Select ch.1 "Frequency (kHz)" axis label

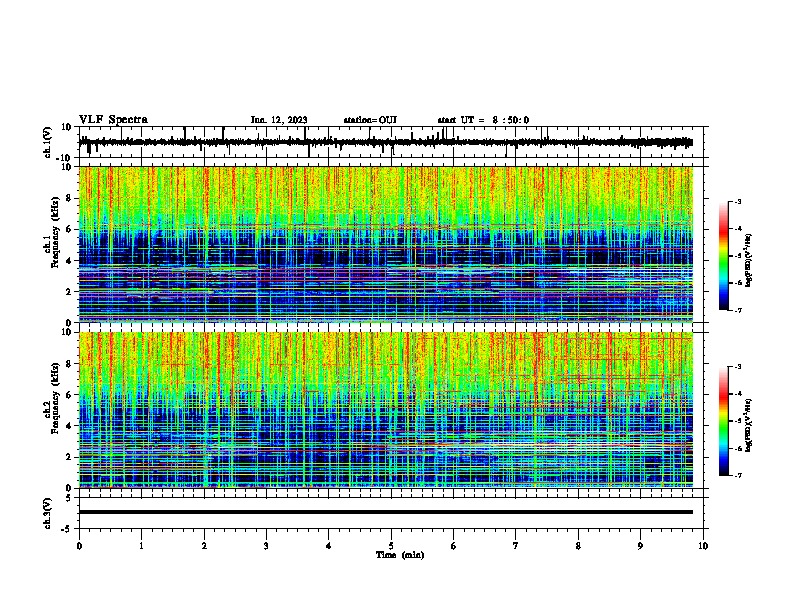point(55,233)
